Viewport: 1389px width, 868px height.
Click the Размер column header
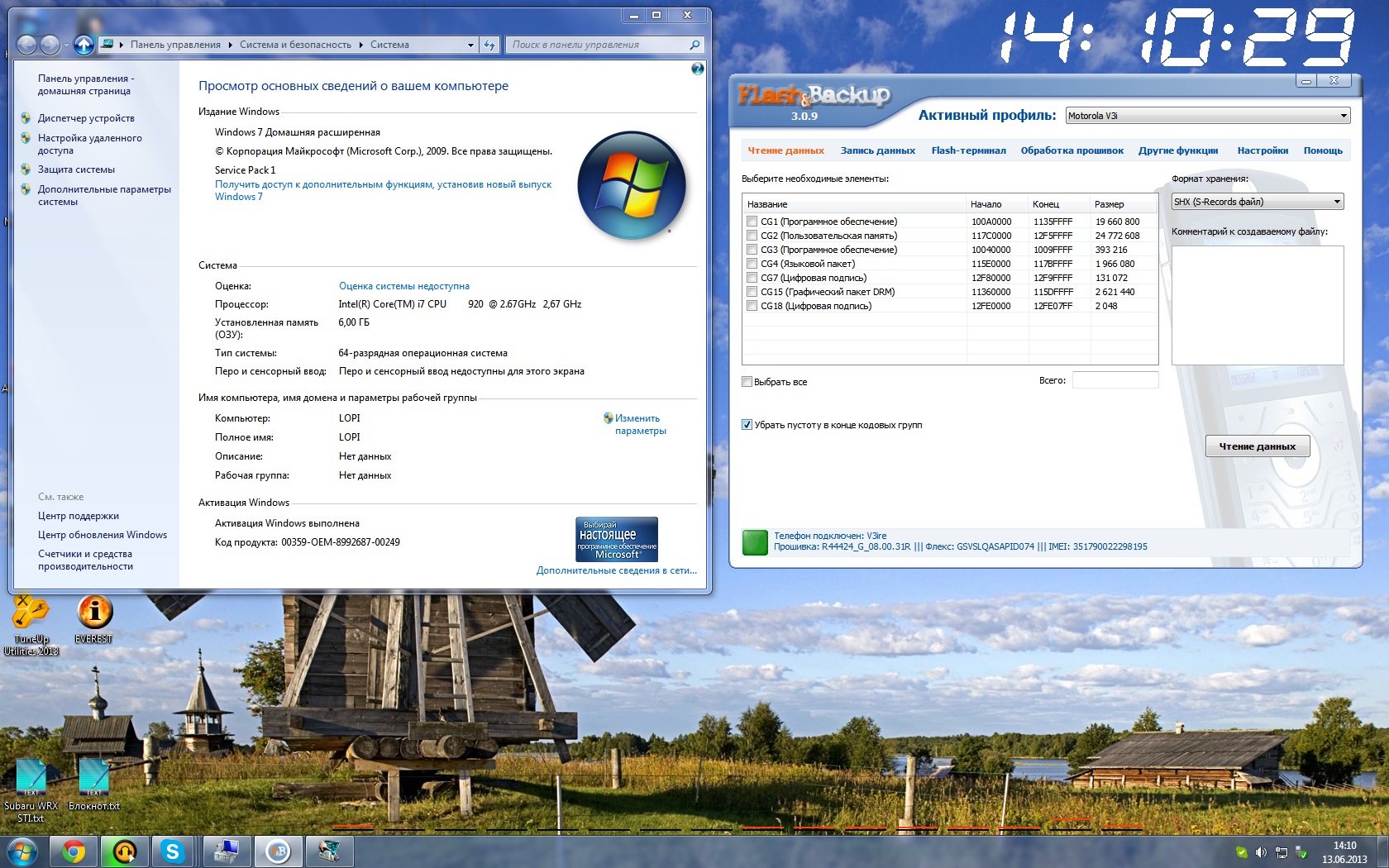1123,204
